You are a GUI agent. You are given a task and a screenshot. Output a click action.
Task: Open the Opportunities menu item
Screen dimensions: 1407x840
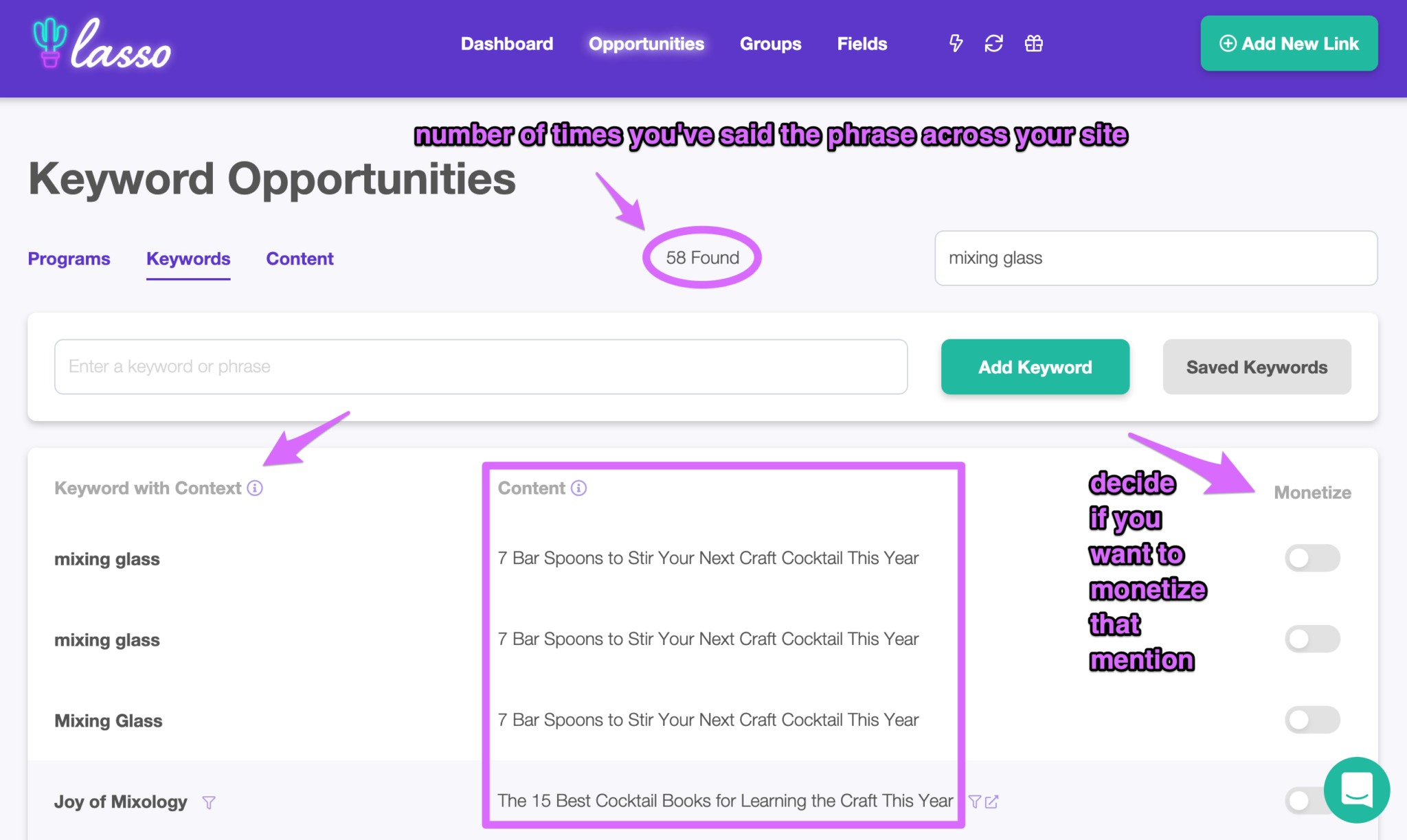click(645, 43)
